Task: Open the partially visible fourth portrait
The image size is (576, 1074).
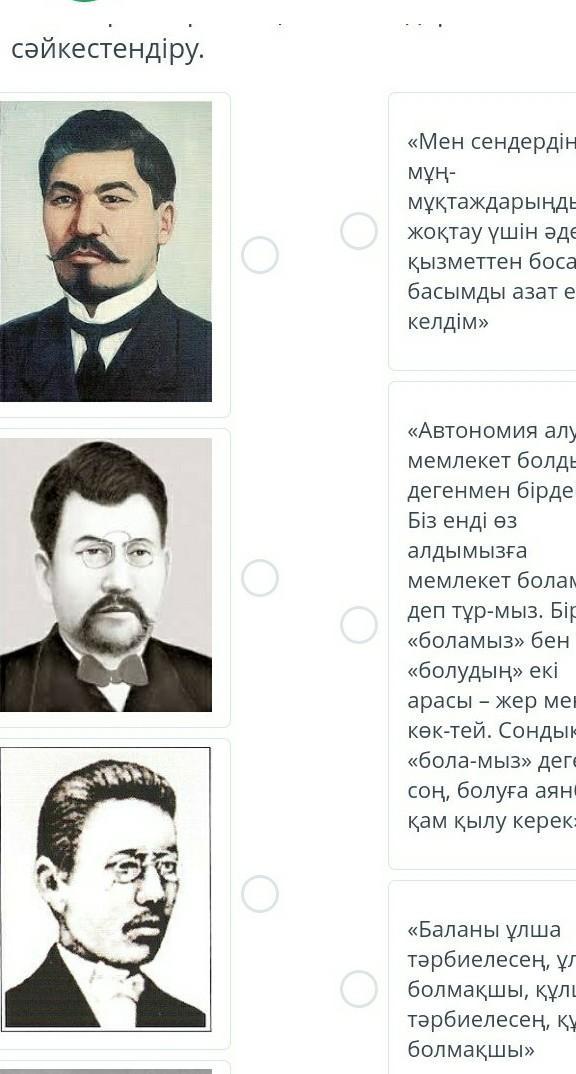Action: (105, 1070)
